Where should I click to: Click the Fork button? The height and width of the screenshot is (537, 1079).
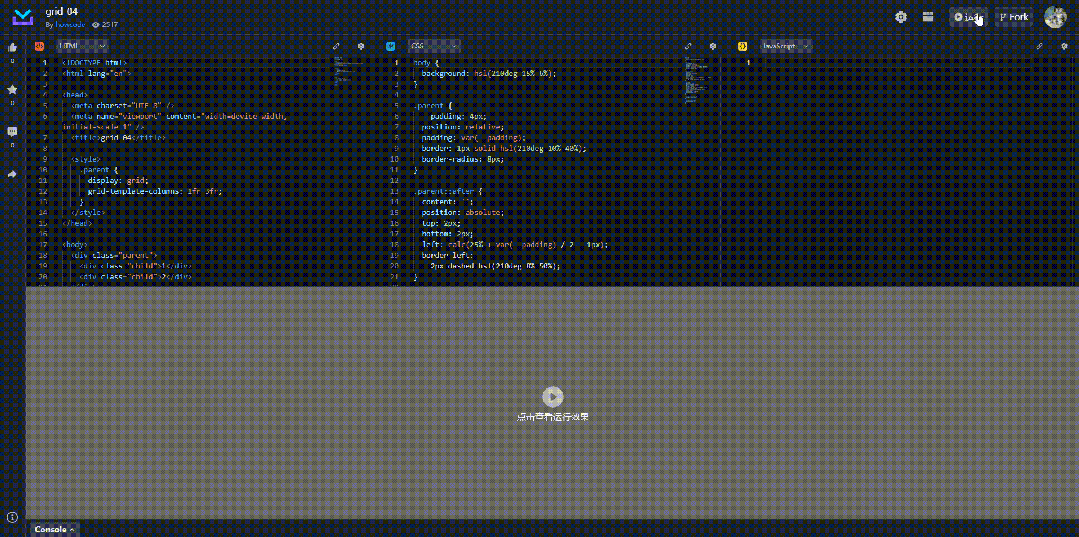pyautogui.click(x=1014, y=17)
